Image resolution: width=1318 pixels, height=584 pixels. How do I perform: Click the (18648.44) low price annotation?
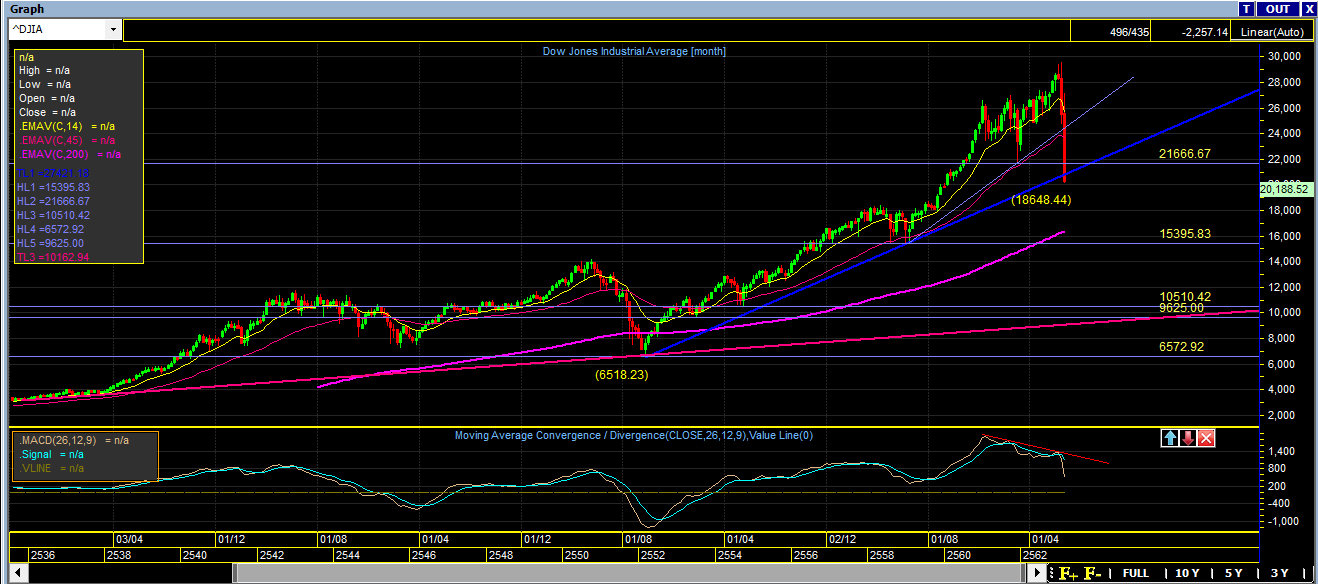click(1041, 200)
